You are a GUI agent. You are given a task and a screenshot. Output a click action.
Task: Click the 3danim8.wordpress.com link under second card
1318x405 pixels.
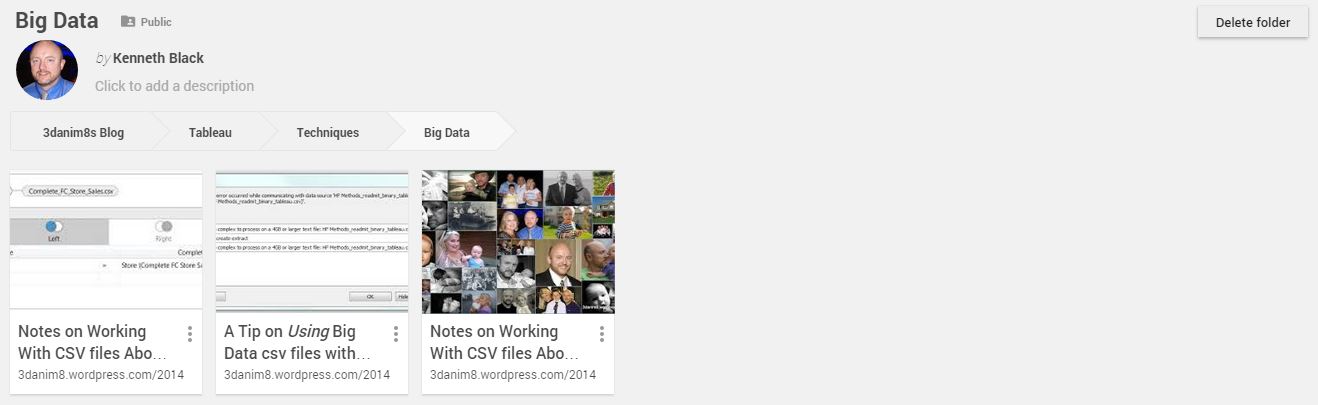[307, 375]
